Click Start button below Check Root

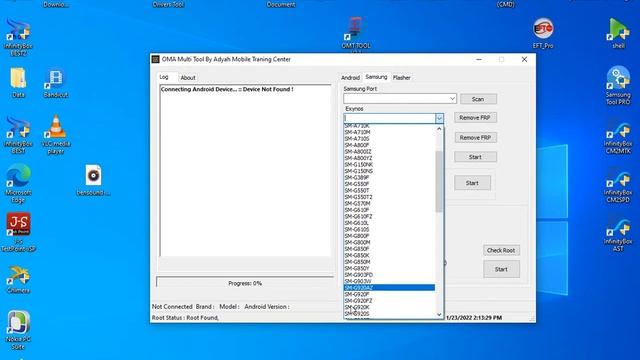(501, 269)
